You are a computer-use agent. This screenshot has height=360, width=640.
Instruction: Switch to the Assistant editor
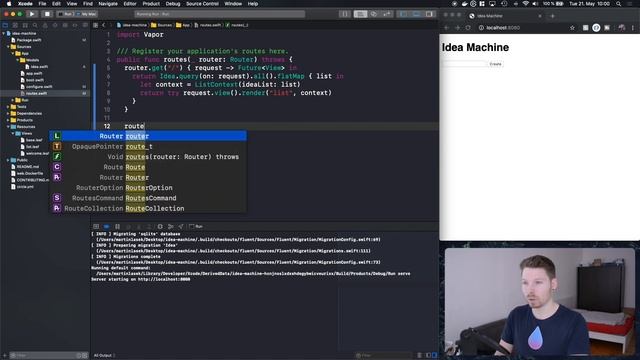tap(373, 14)
